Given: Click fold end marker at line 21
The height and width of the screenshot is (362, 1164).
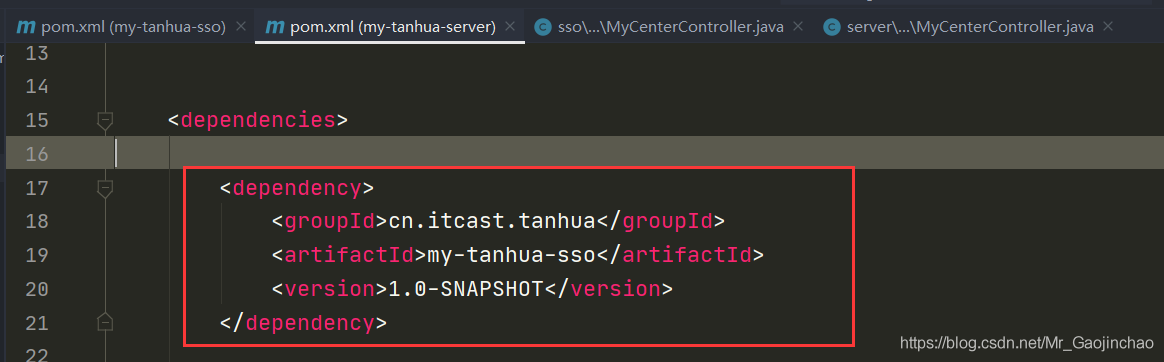Looking at the screenshot, I should coord(105,322).
